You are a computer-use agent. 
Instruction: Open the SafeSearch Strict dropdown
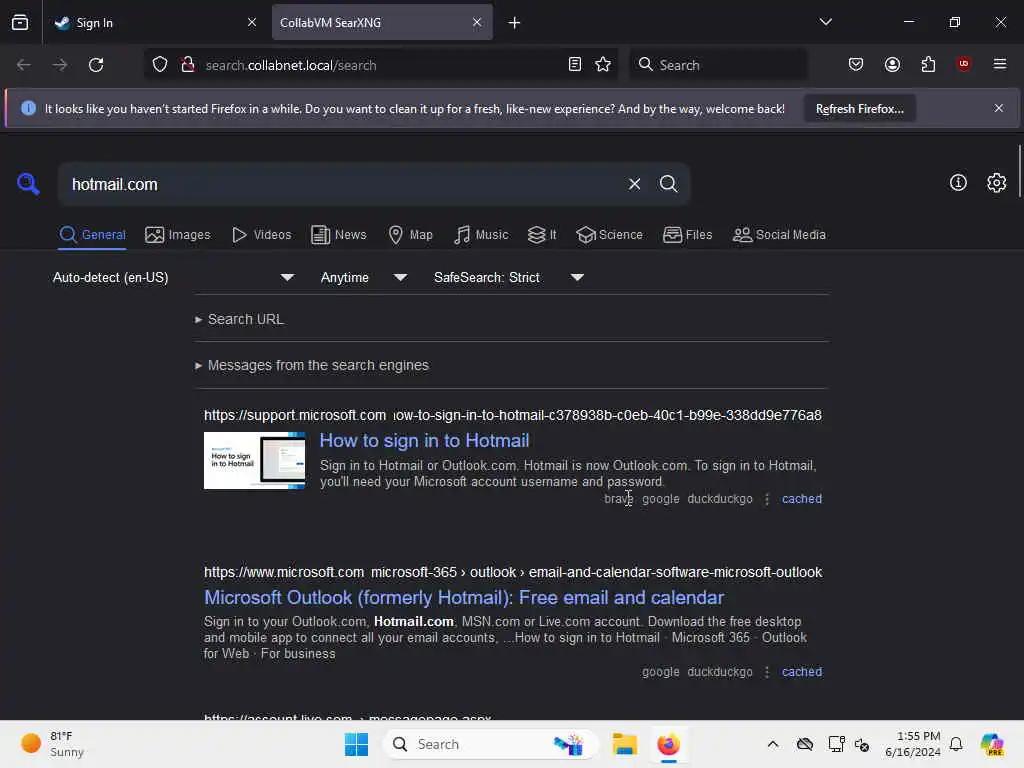click(509, 278)
